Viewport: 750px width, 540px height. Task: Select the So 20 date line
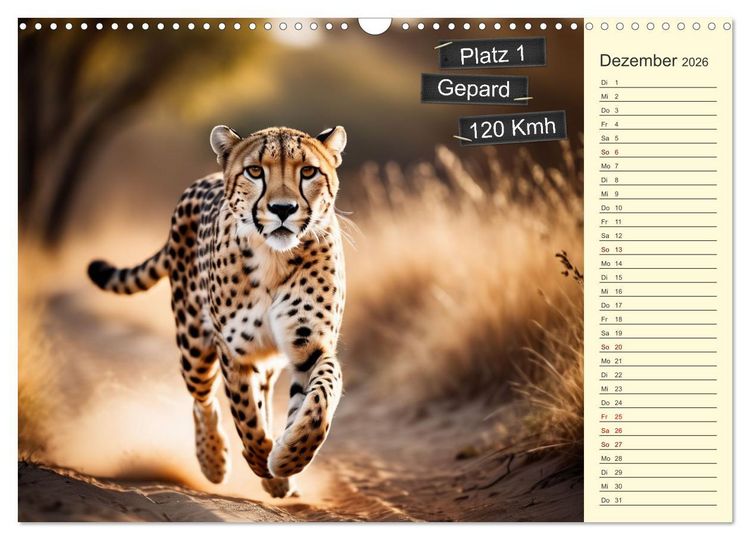(x=658, y=347)
